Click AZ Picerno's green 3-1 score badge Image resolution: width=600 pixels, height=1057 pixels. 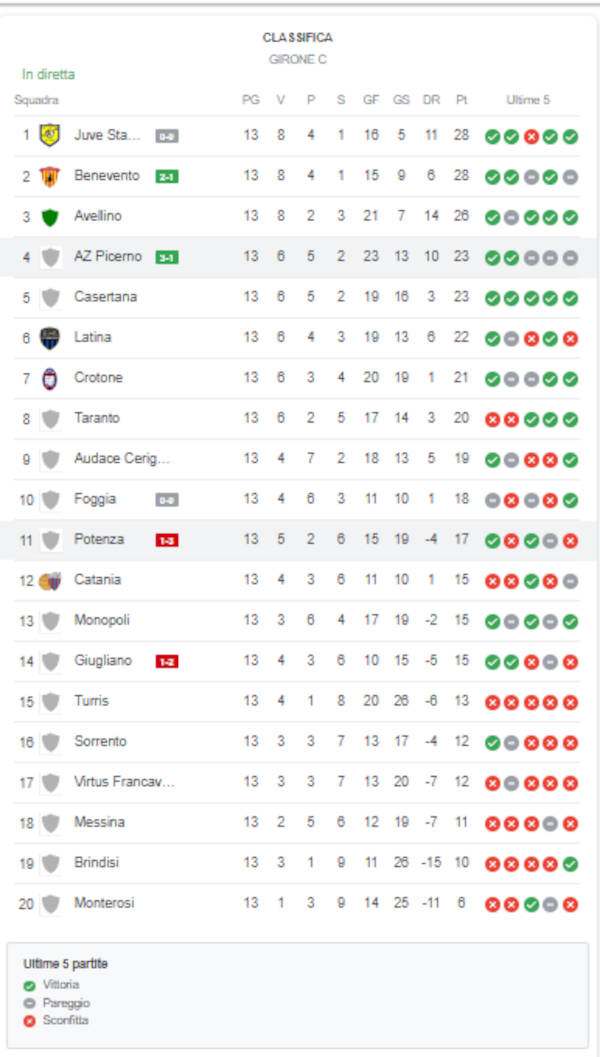[166, 257]
